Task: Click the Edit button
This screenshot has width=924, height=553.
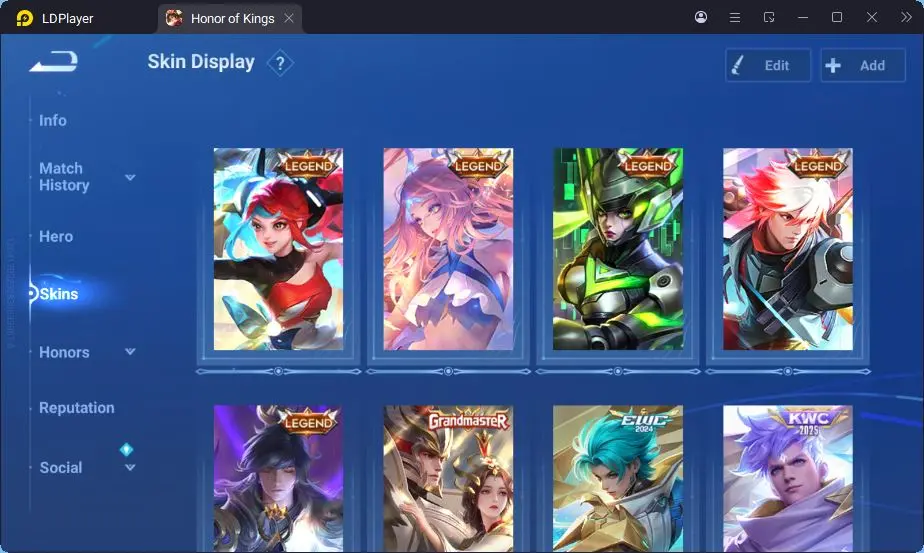Action: coord(768,65)
